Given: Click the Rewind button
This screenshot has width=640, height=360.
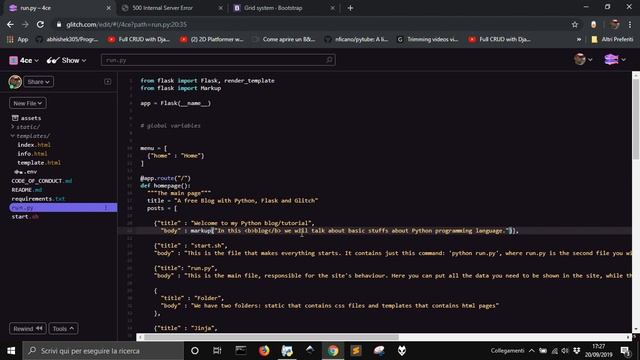Looking at the screenshot, I should point(28,329).
